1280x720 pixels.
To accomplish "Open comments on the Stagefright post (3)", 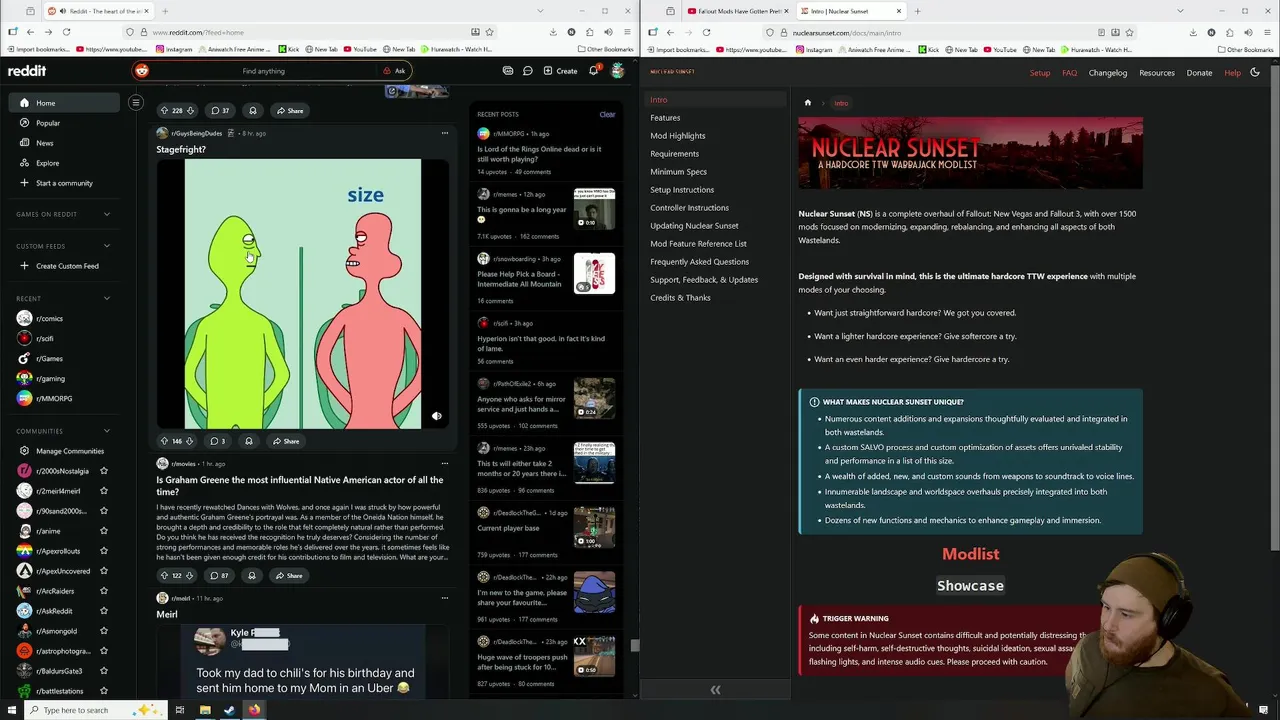I will click(217, 441).
